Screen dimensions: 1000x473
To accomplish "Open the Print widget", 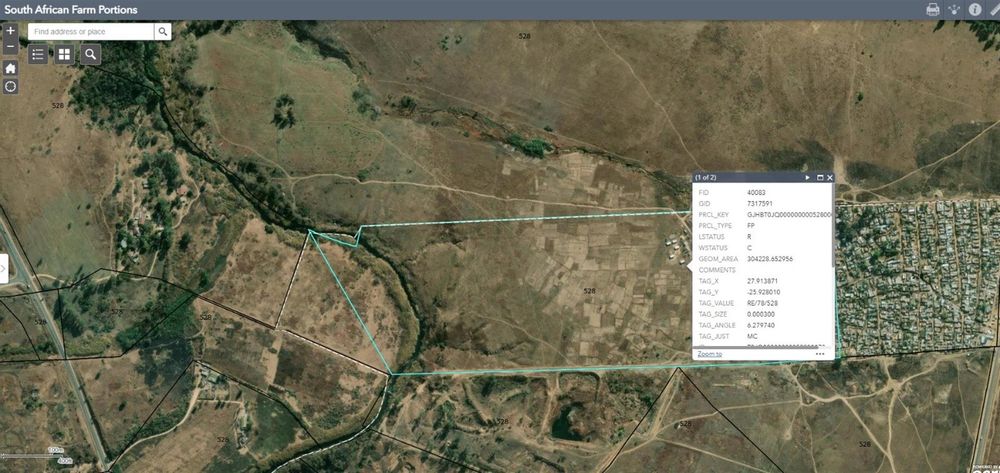I will pyautogui.click(x=932, y=9).
